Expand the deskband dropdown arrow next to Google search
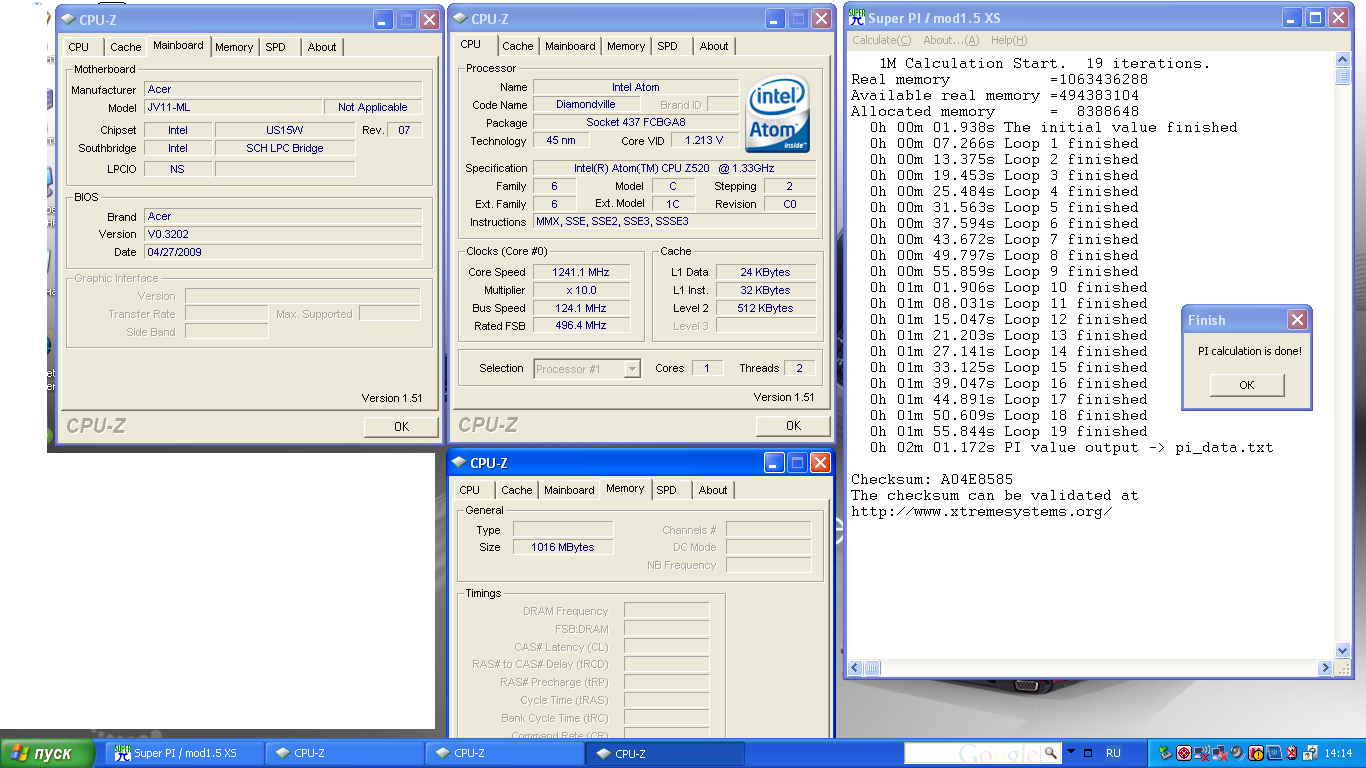Viewport: 1366px width, 768px height. (x=1071, y=751)
